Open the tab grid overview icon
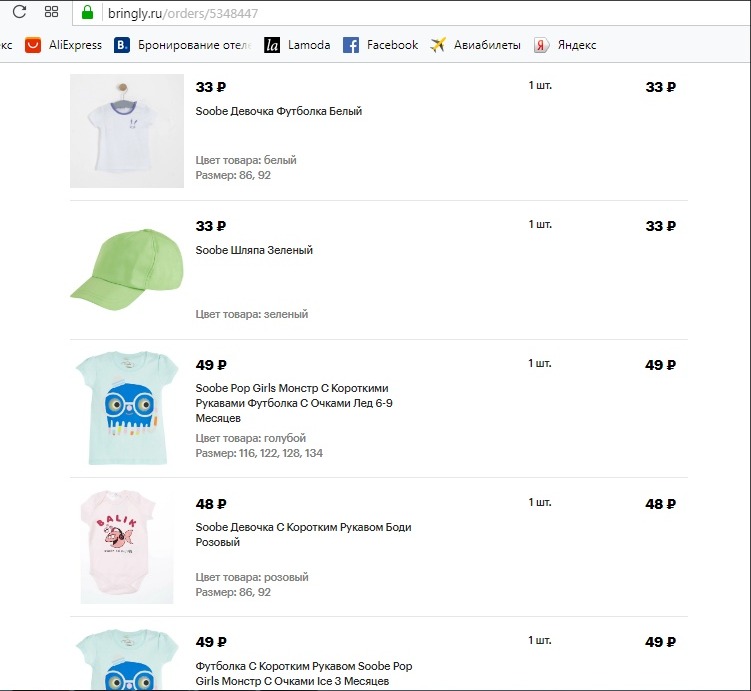Image resolution: width=751 pixels, height=691 pixels. 52,12
